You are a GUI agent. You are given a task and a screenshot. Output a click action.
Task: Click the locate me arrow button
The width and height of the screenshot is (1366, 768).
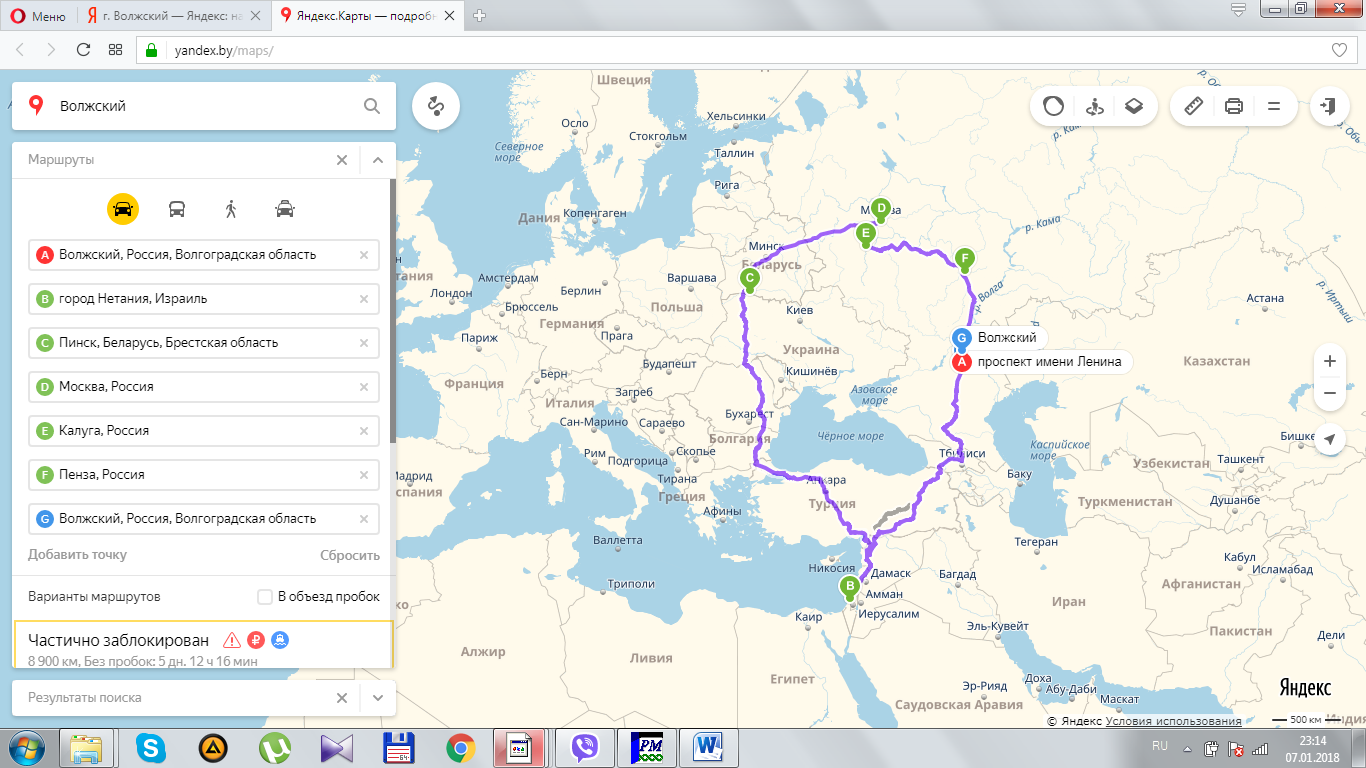coord(1329,439)
